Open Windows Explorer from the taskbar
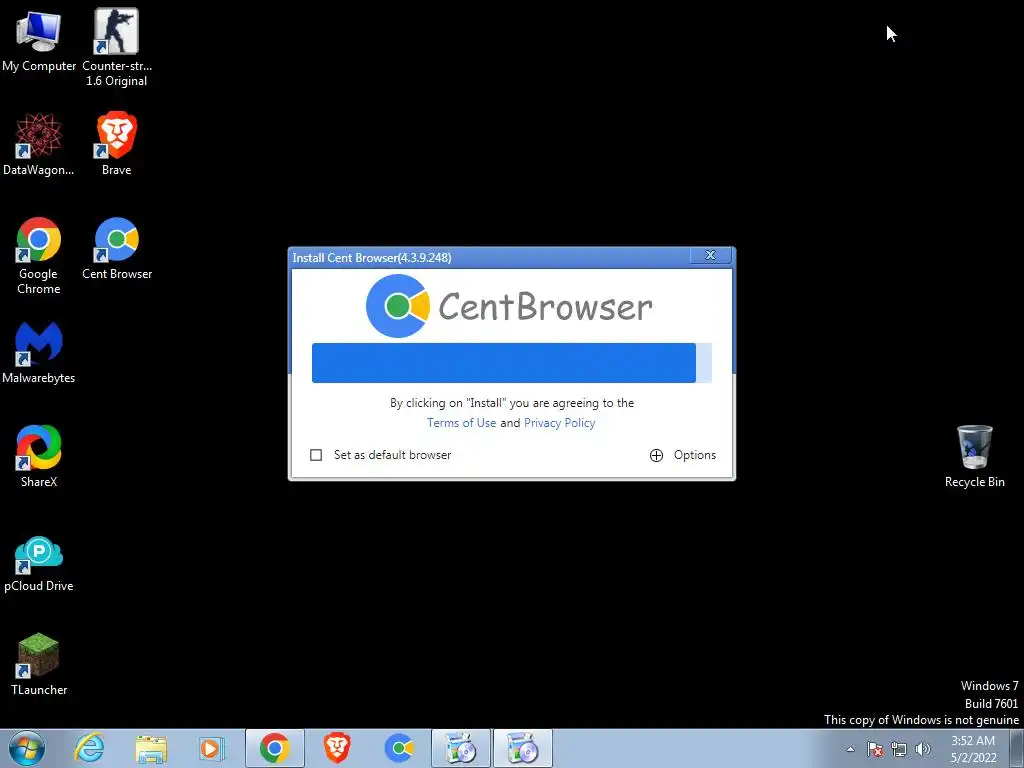The image size is (1024, 768). [151, 748]
